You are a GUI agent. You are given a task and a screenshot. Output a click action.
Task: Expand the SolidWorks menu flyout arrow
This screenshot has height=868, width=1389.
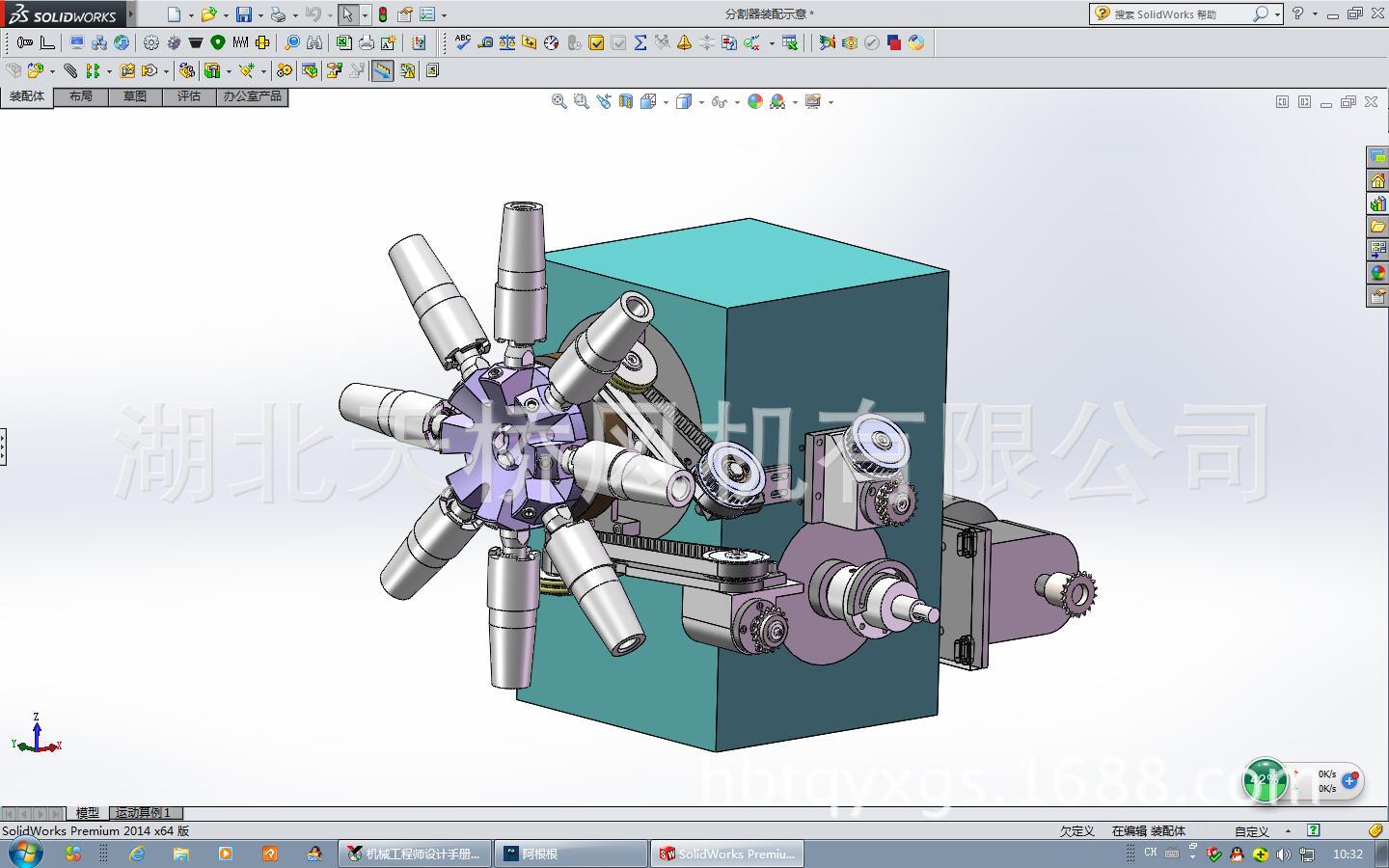[x=131, y=14]
